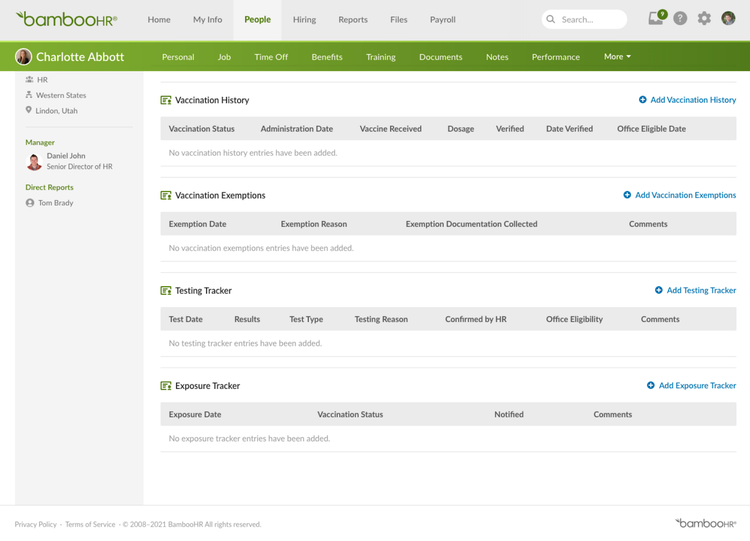Click the Testing Reason column header
The image size is (750, 541).
click(381, 319)
